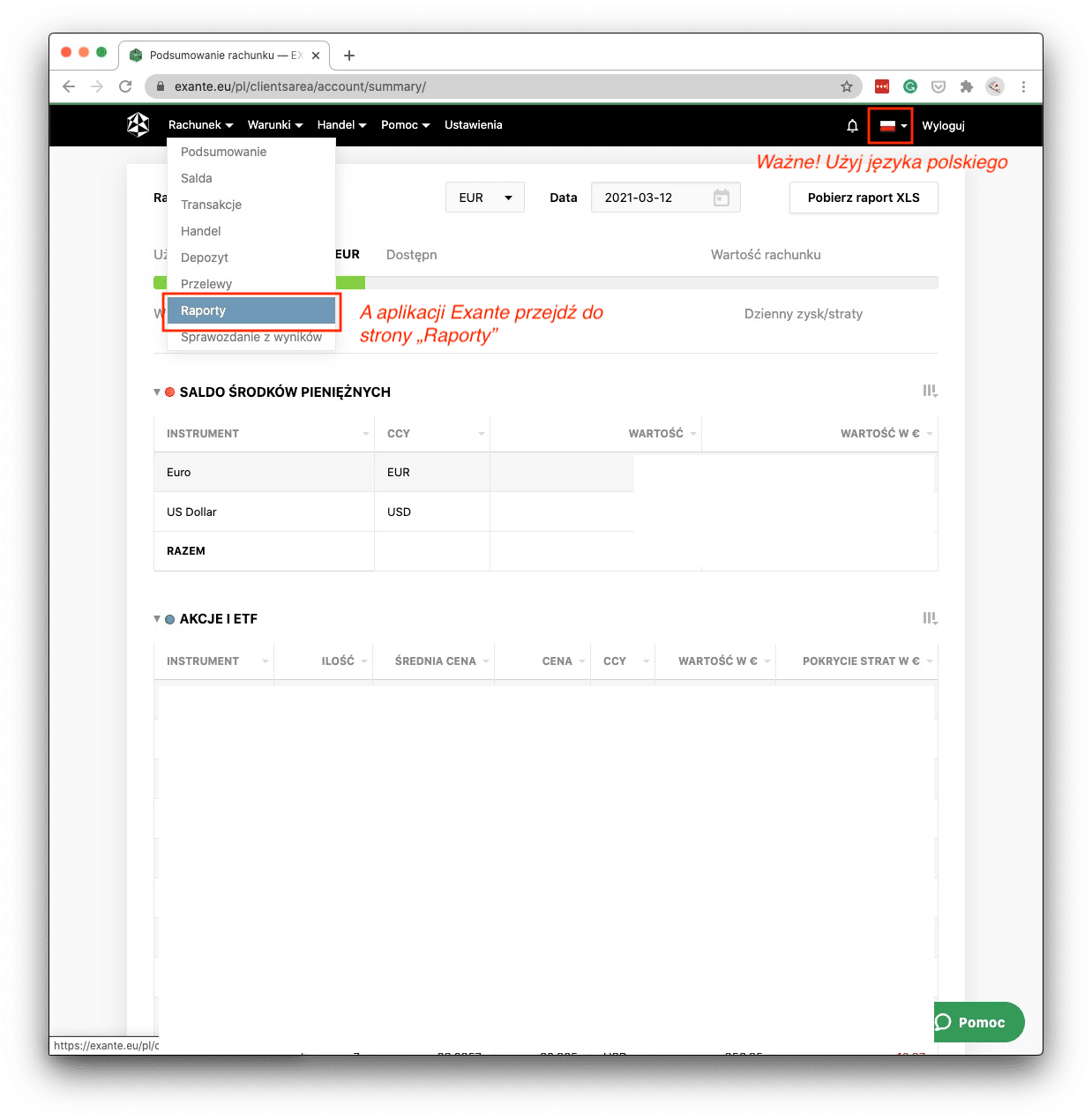
Task: Open the notifications bell
Action: click(x=852, y=126)
